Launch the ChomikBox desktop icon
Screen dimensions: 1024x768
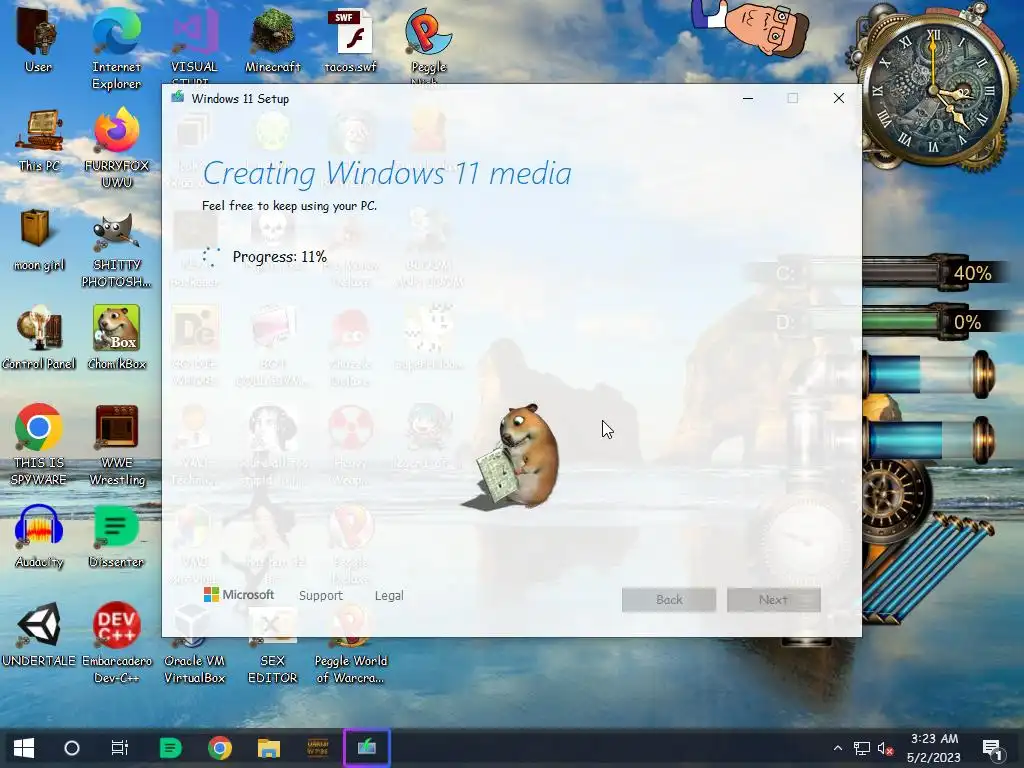(x=116, y=338)
